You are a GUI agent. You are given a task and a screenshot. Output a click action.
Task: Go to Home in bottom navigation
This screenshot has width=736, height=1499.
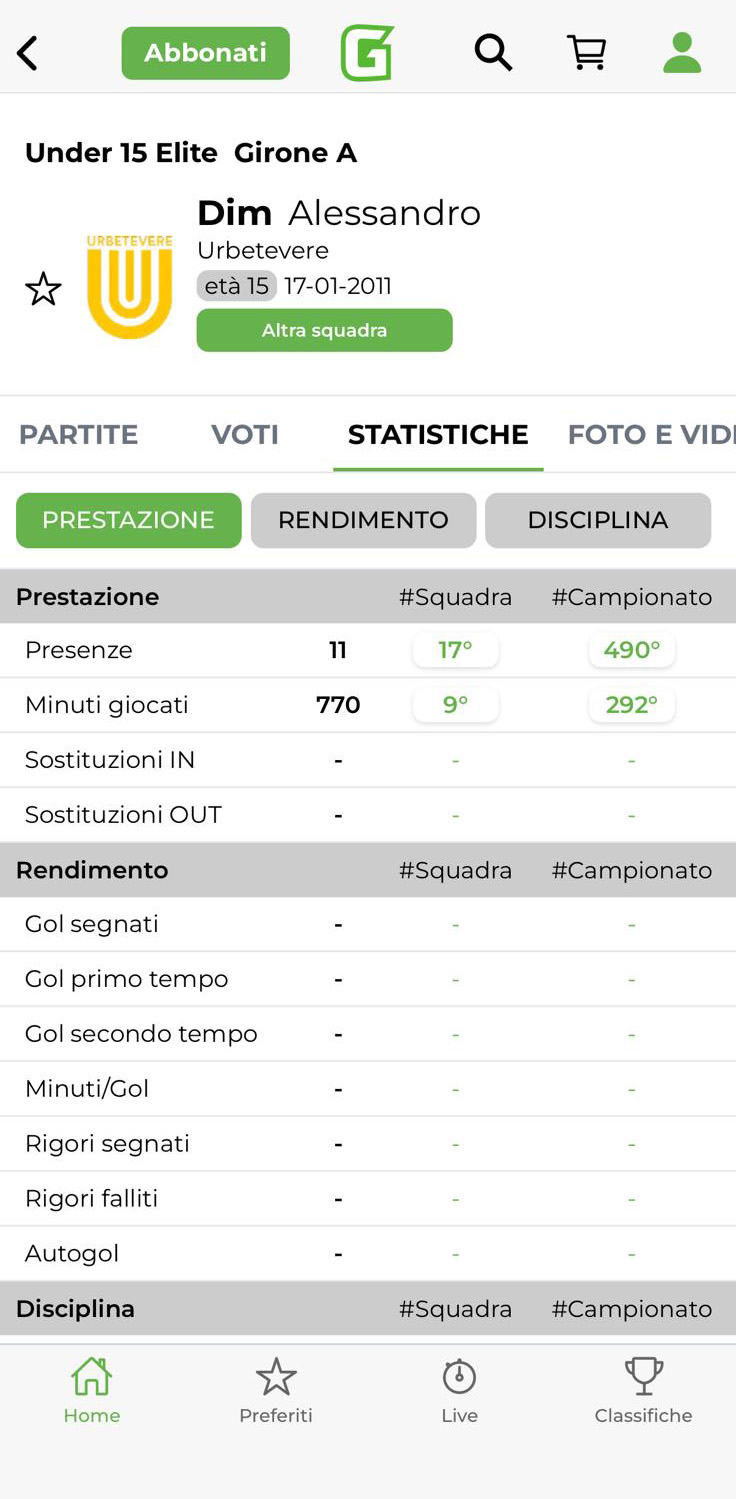(x=91, y=1389)
